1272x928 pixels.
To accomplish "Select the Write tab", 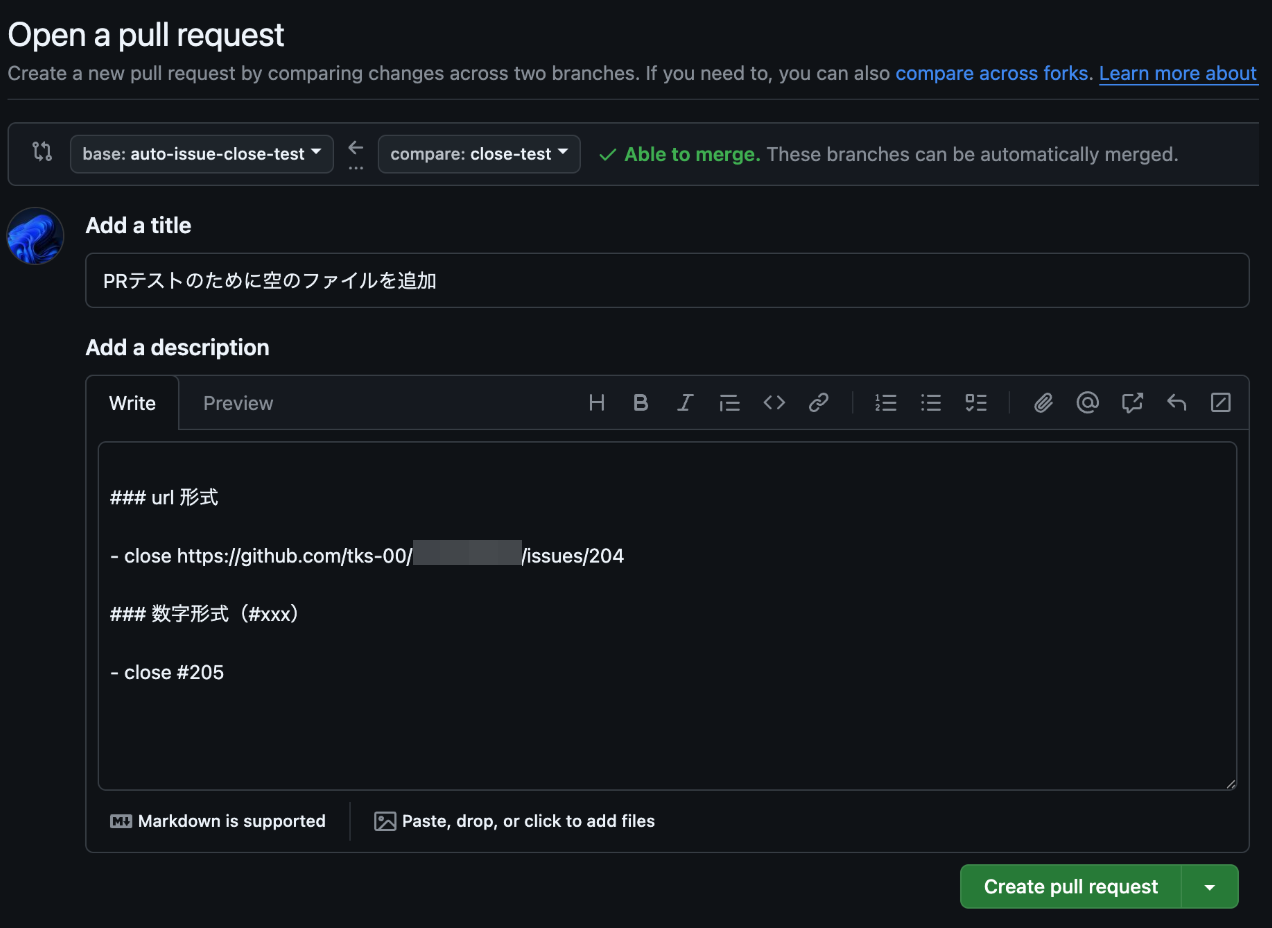I will tap(132, 402).
